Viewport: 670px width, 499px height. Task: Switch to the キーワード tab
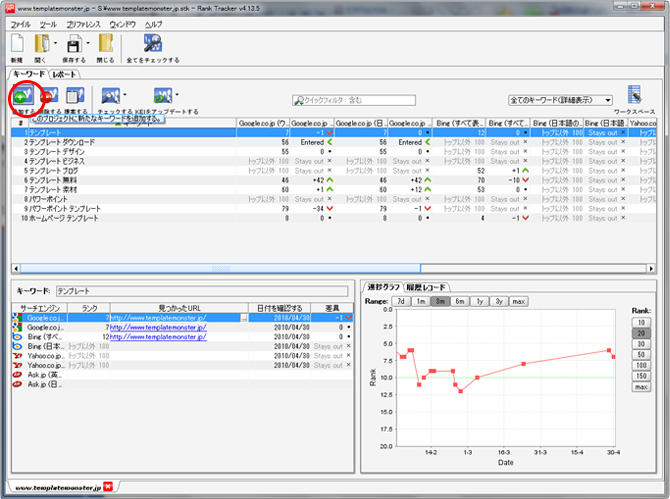click(x=29, y=73)
